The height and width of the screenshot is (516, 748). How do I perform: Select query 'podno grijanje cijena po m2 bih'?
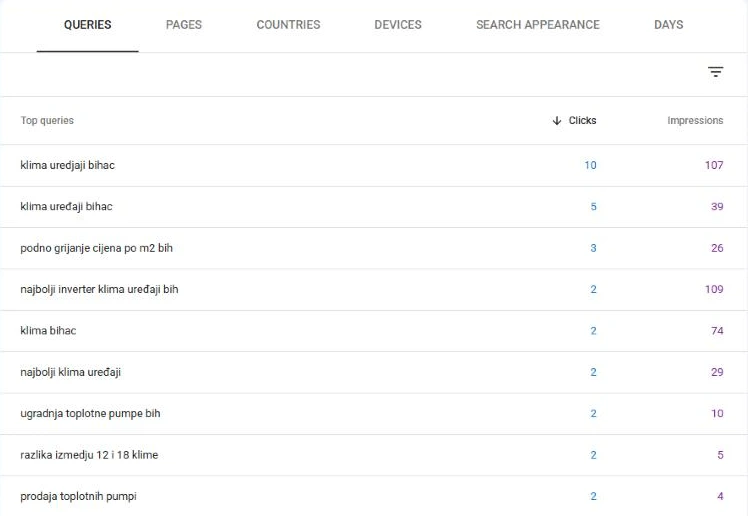pyautogui.click(x=96, y=248)
